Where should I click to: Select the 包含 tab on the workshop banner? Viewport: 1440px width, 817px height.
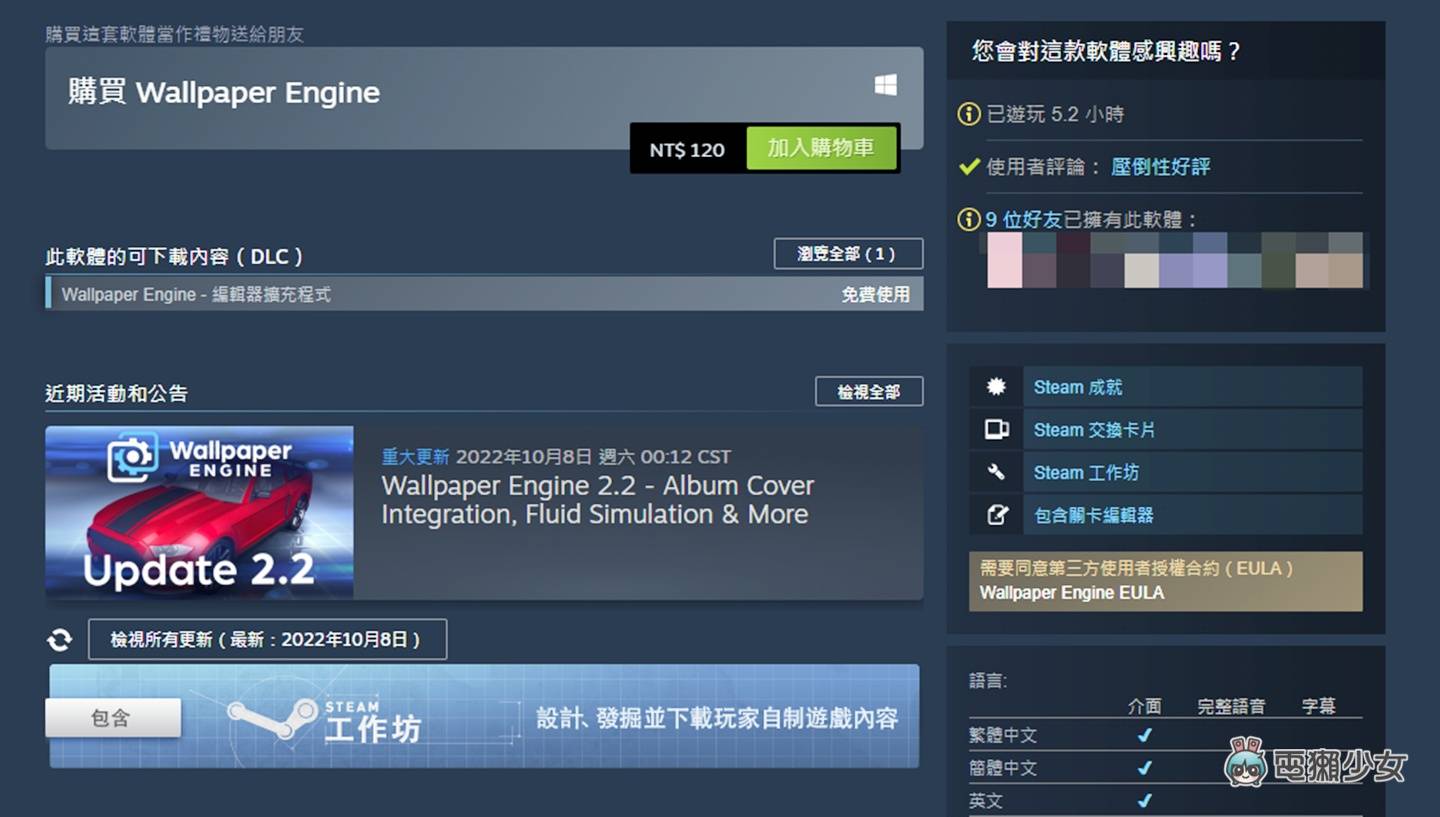coord(112,717)
